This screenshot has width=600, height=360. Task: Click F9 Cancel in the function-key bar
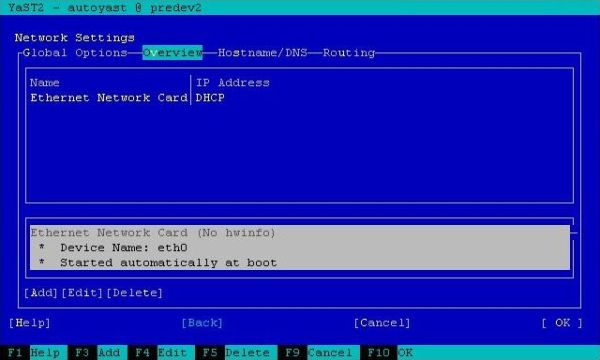click(319, 352)
